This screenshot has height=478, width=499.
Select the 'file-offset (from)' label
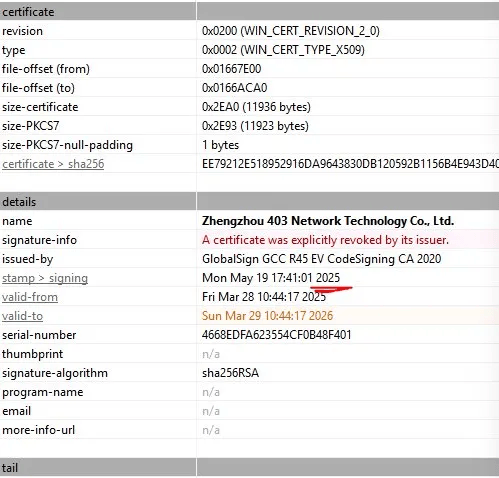[x=46, y=69]
